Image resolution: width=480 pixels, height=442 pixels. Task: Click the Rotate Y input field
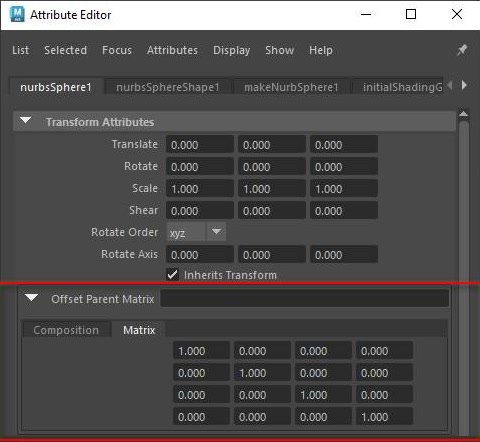tap(272, 167)
